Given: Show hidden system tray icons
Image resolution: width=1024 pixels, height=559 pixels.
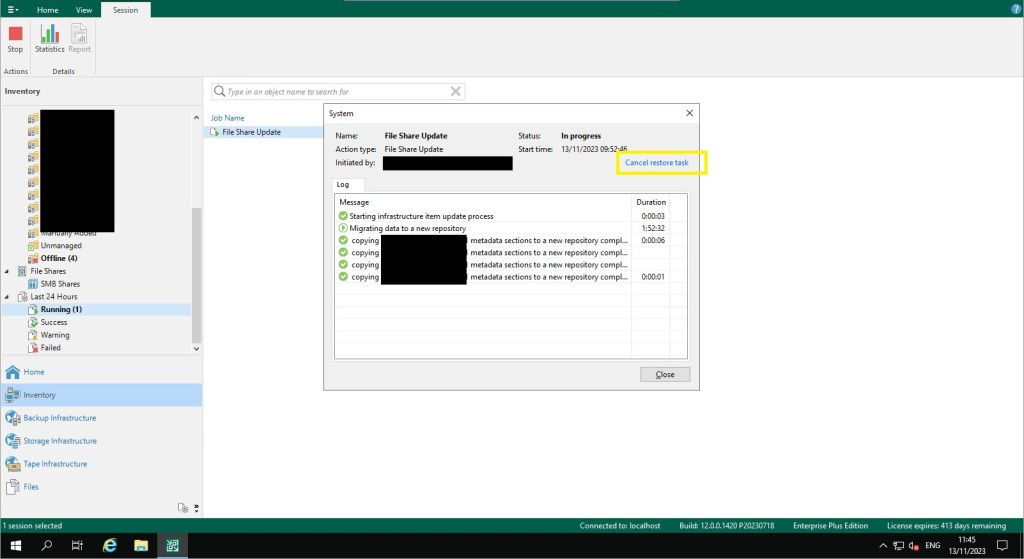Looking at the screenshot, I should (x=883, y=546).
